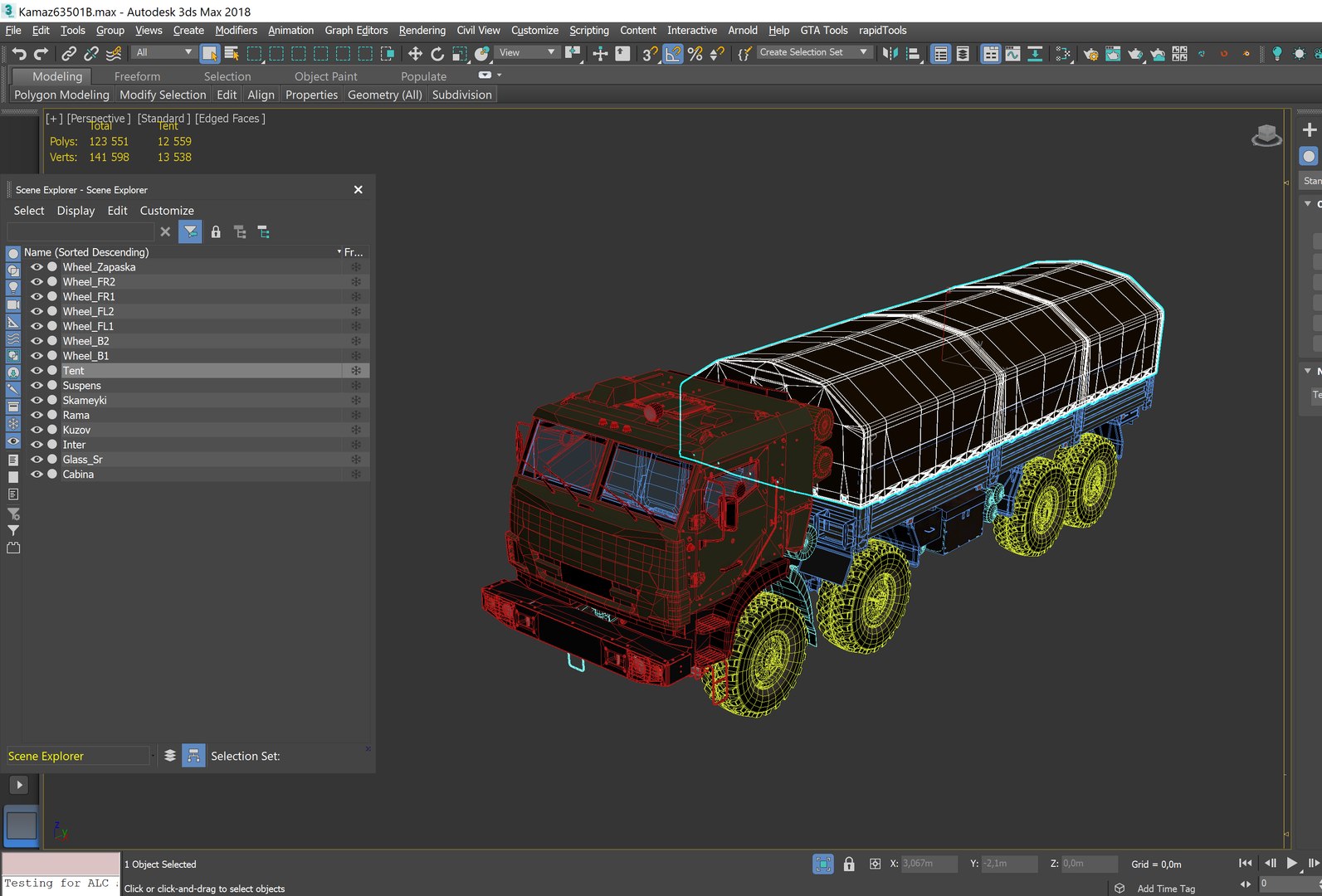Switch to the Freeform ribbon tab
Screen dimensions: 1322x896
137,76
